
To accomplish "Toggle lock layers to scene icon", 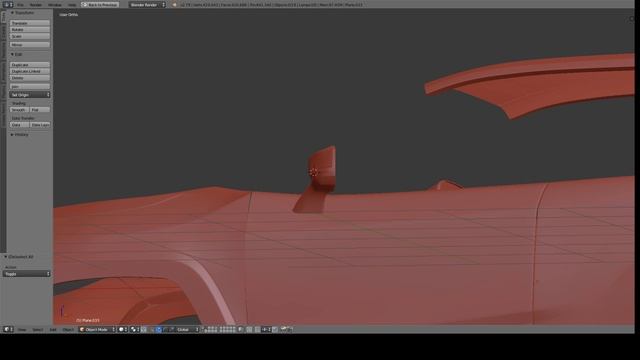I will pos(241,329).
